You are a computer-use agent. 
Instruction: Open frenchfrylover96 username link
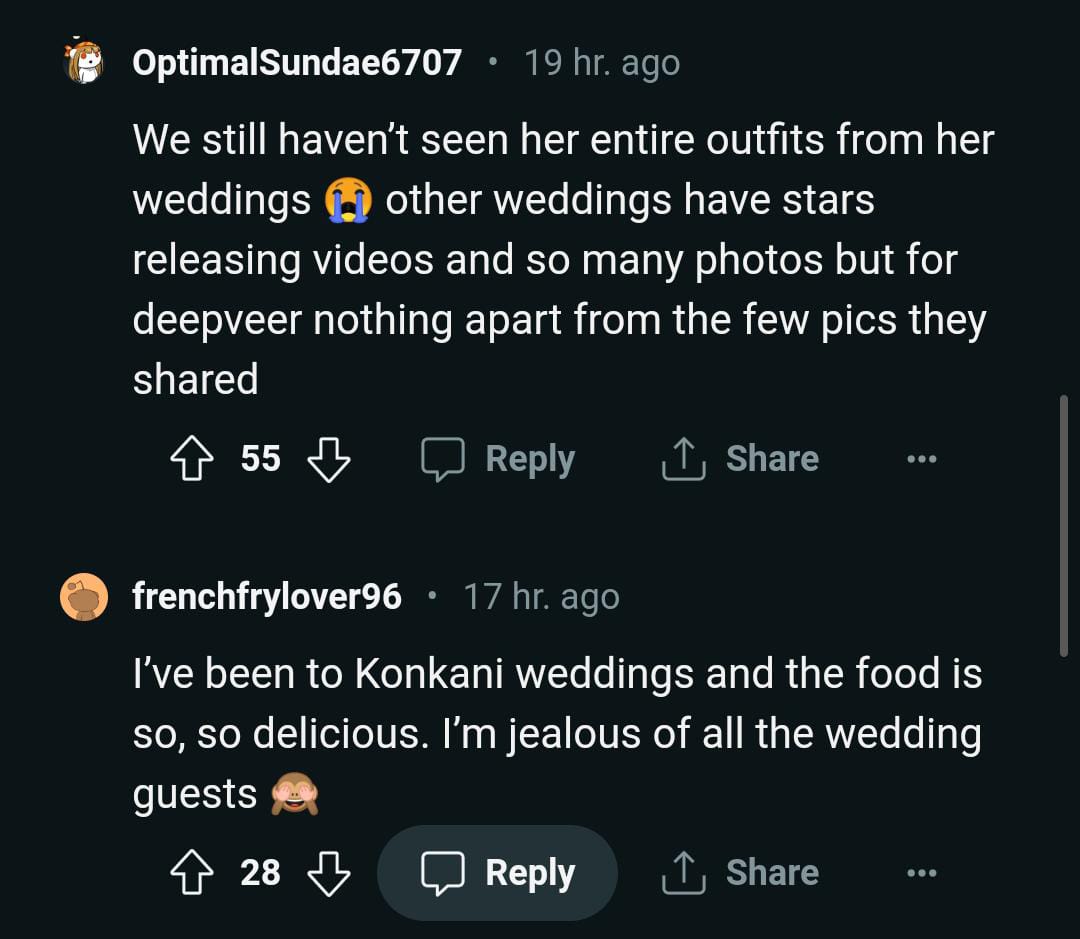pyautogui.click(x=267, y=597)
